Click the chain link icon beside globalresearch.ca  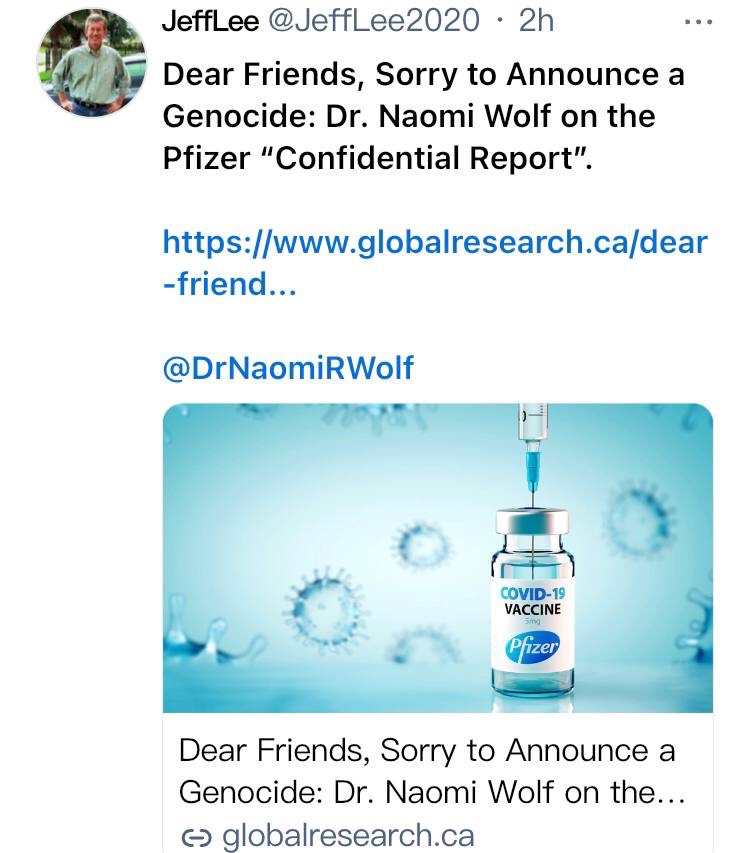coord(194,834)
